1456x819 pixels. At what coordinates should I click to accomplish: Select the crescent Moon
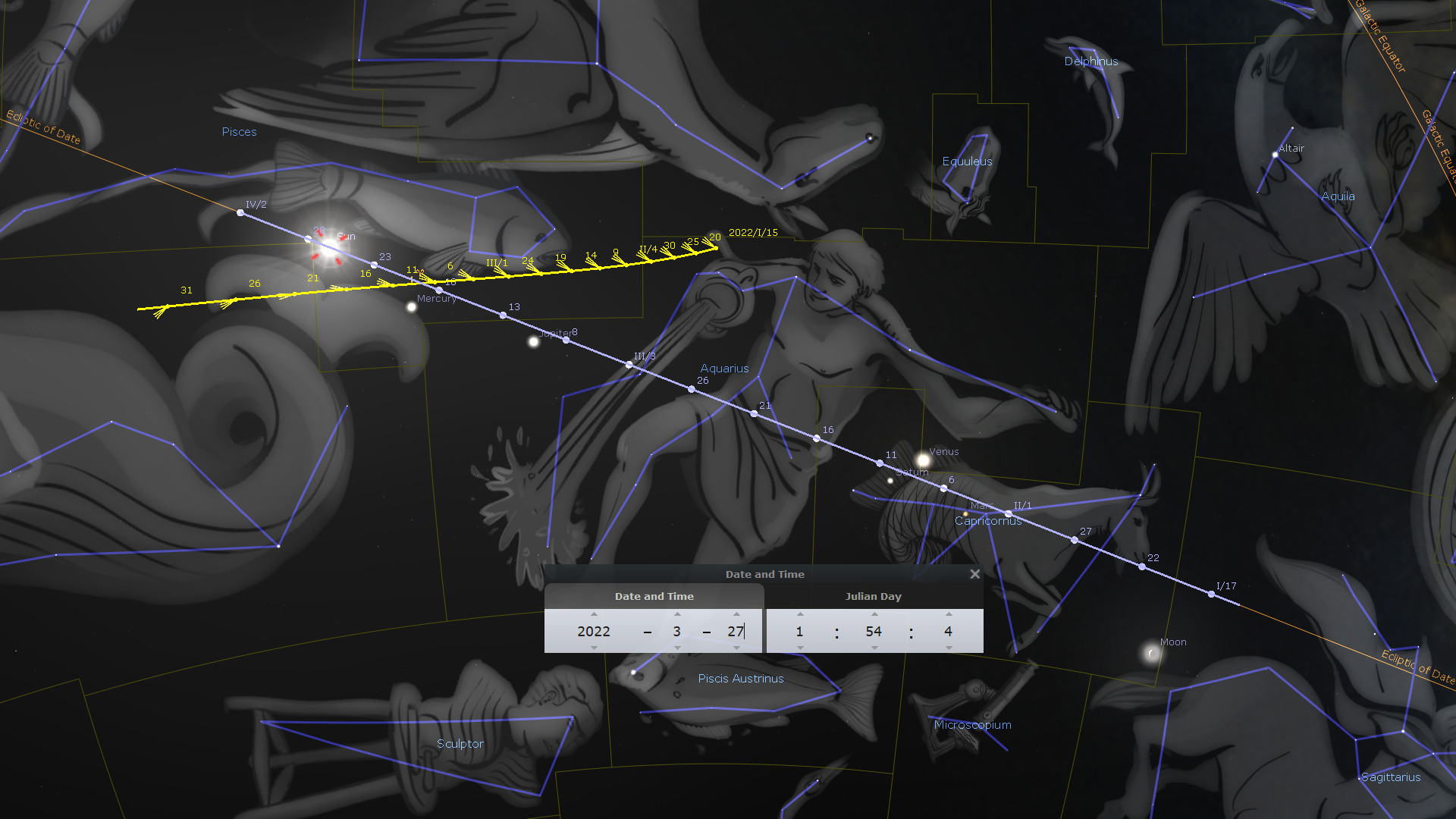[x=1152, y=653]
